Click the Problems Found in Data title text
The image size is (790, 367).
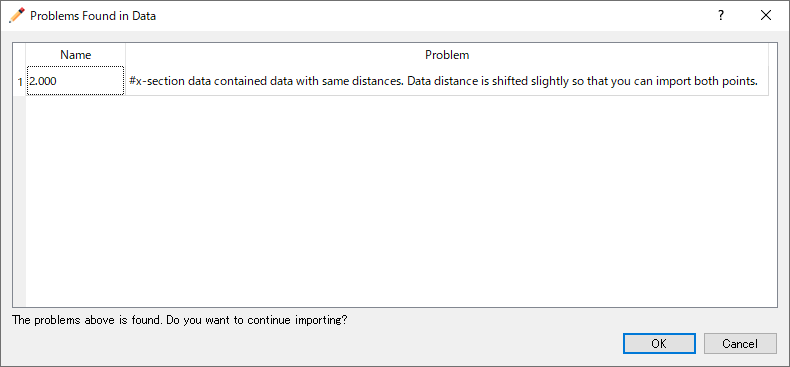[93, 16]
